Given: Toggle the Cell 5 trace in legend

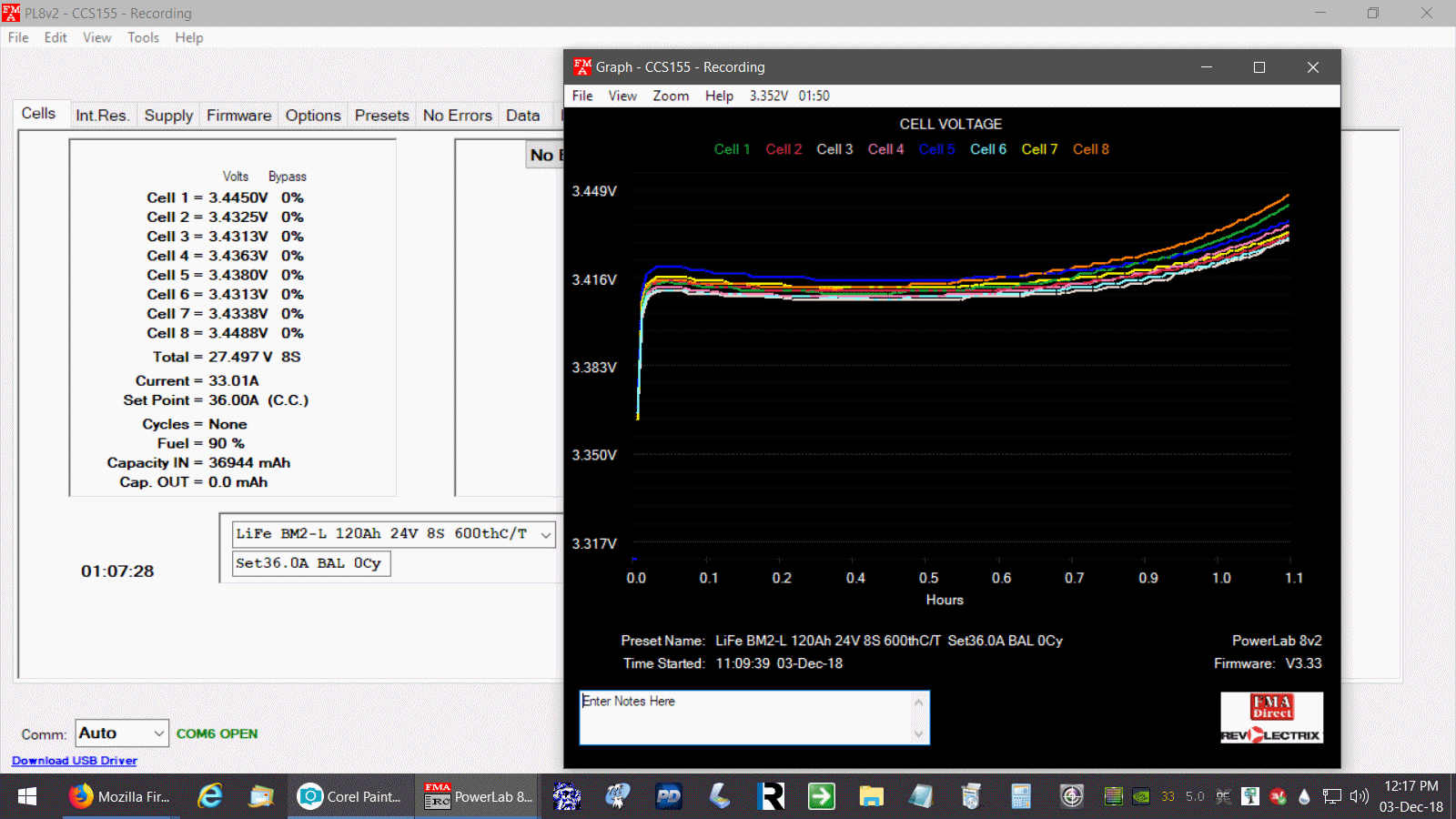Looking at the screenshot, I should click(936, 149).
